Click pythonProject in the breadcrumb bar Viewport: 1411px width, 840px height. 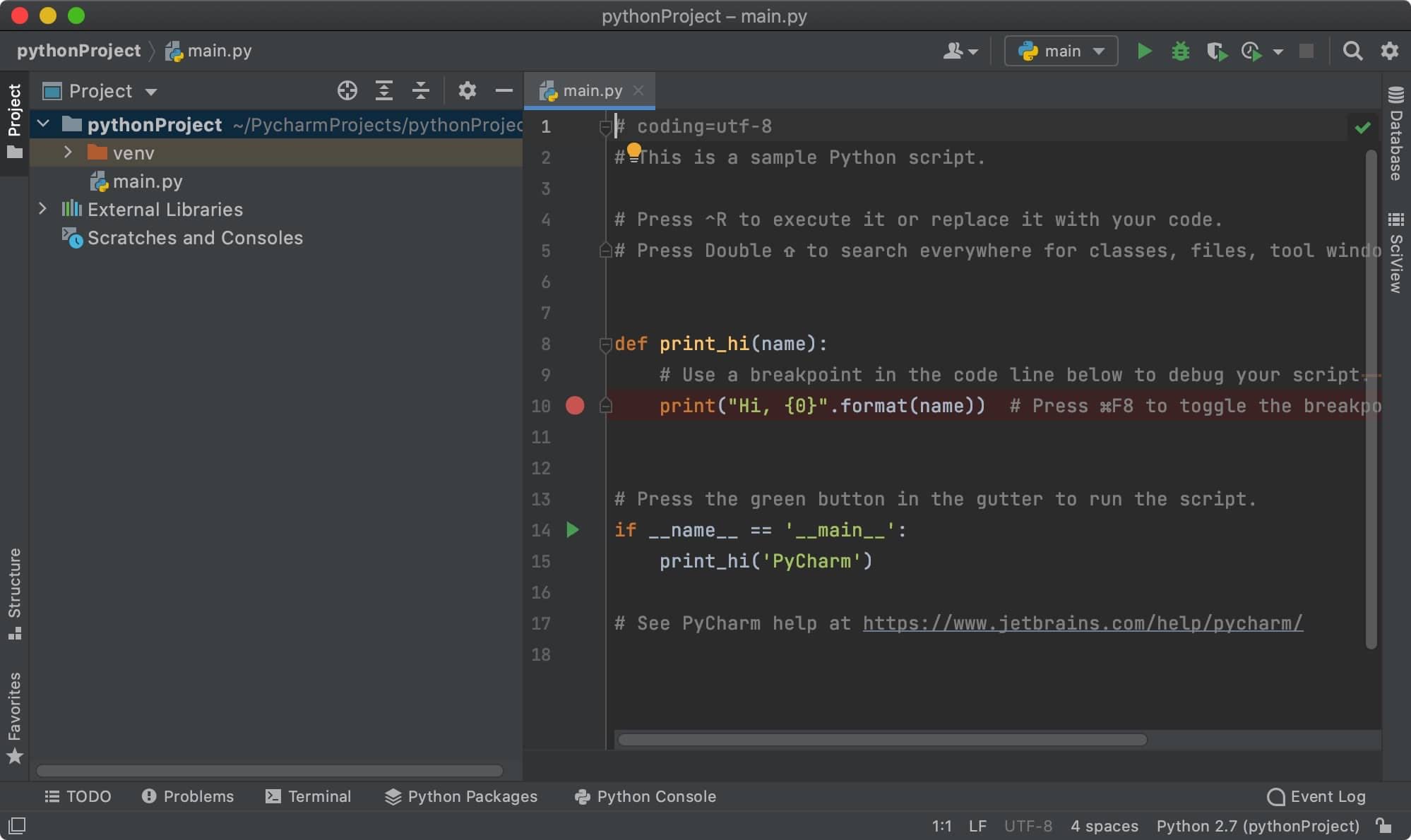[78, 51]
